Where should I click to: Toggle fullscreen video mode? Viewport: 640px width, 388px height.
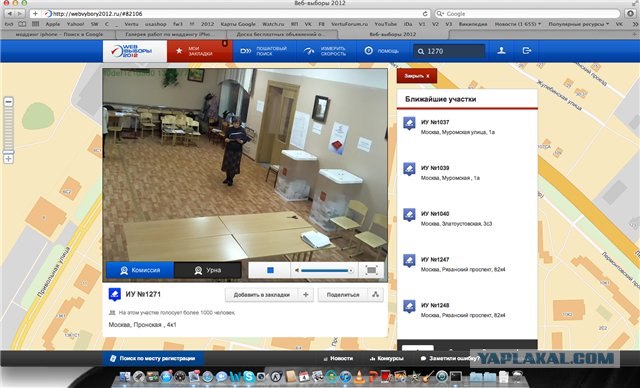tap(371, 270)
